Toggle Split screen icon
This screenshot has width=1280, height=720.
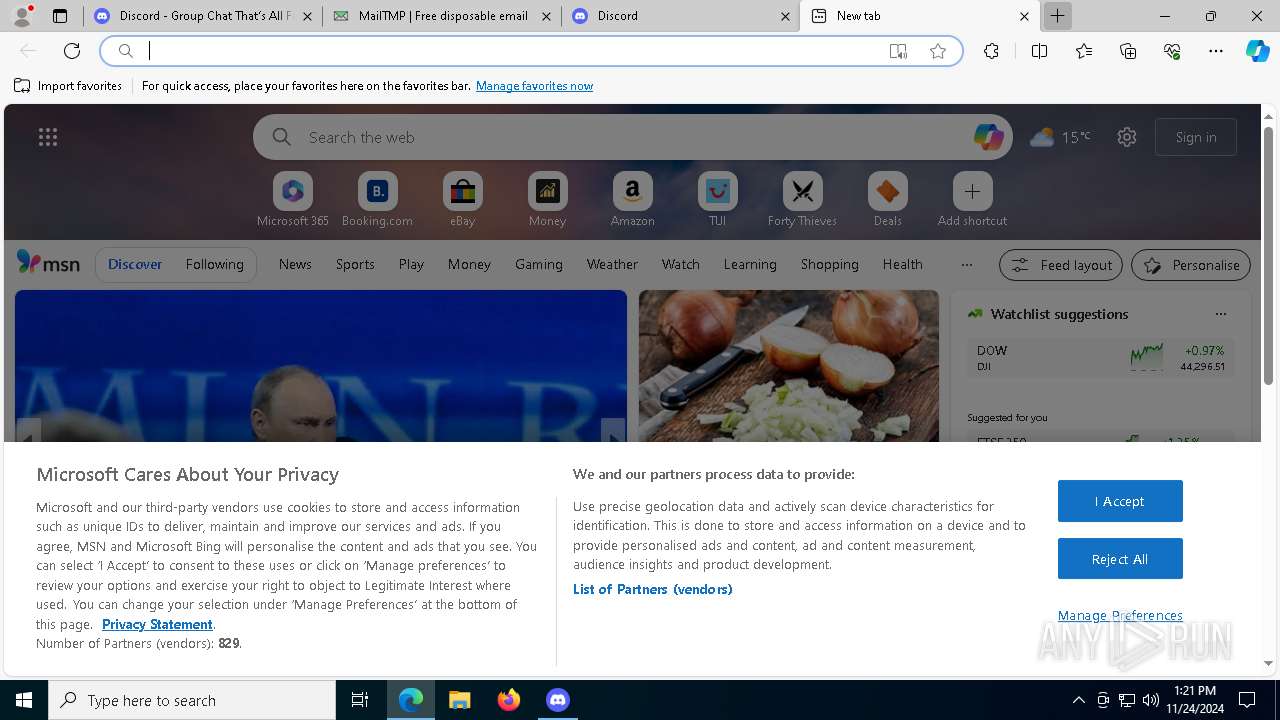pyautogui.click(x=1039, y=51)
